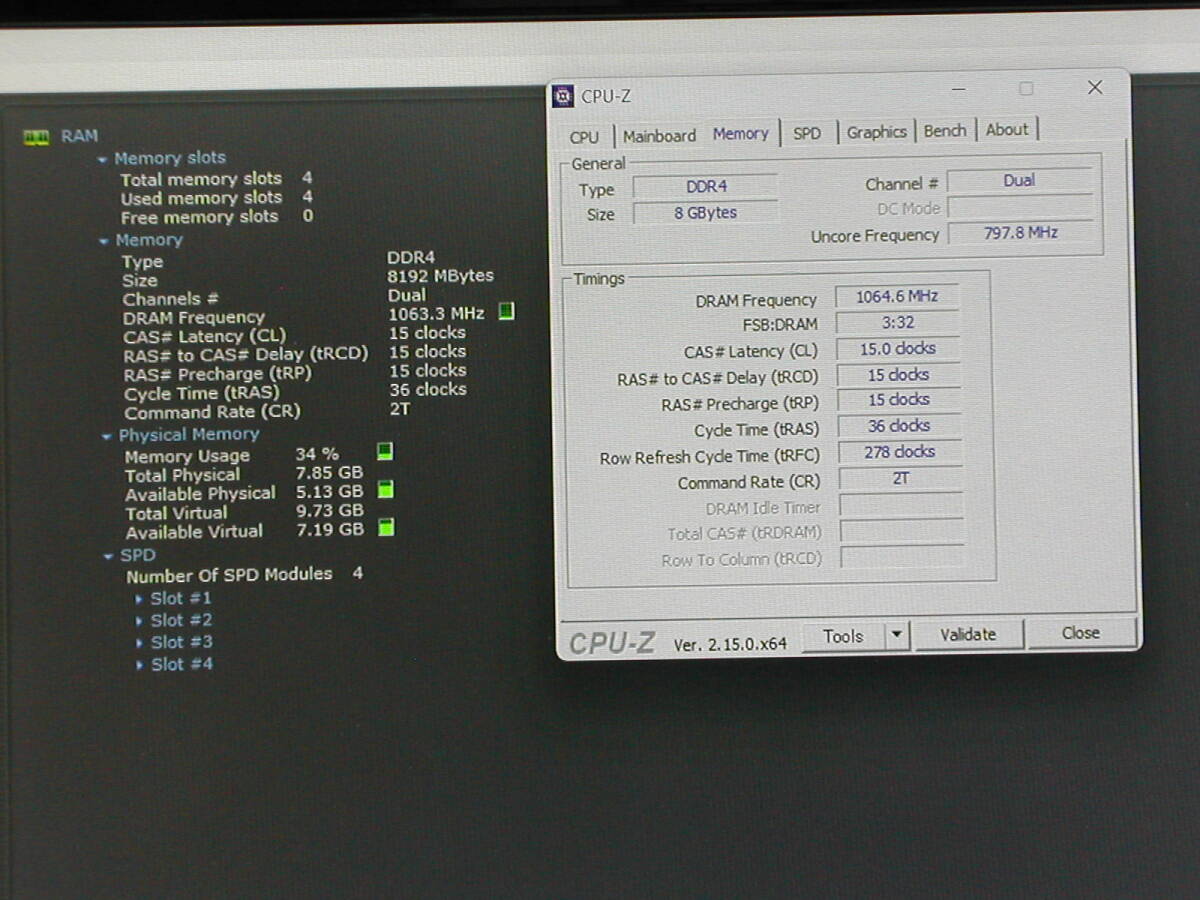Click the 8192 MBytes size value
The width and height of the screenshot is (1200, 900).
[x=440, y=276]
